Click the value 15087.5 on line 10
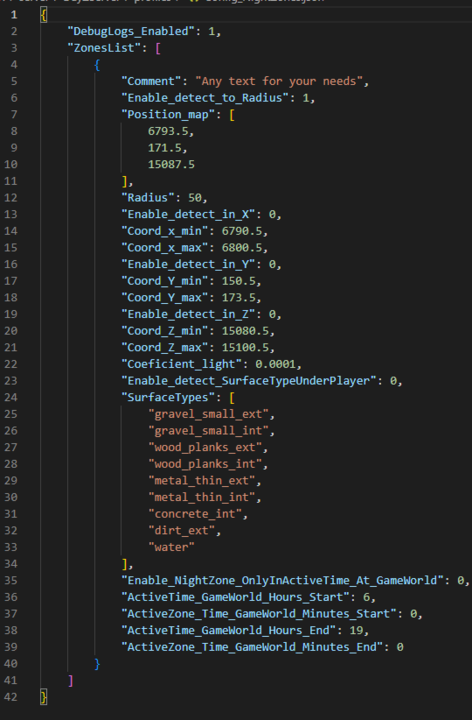 point(171,164)
